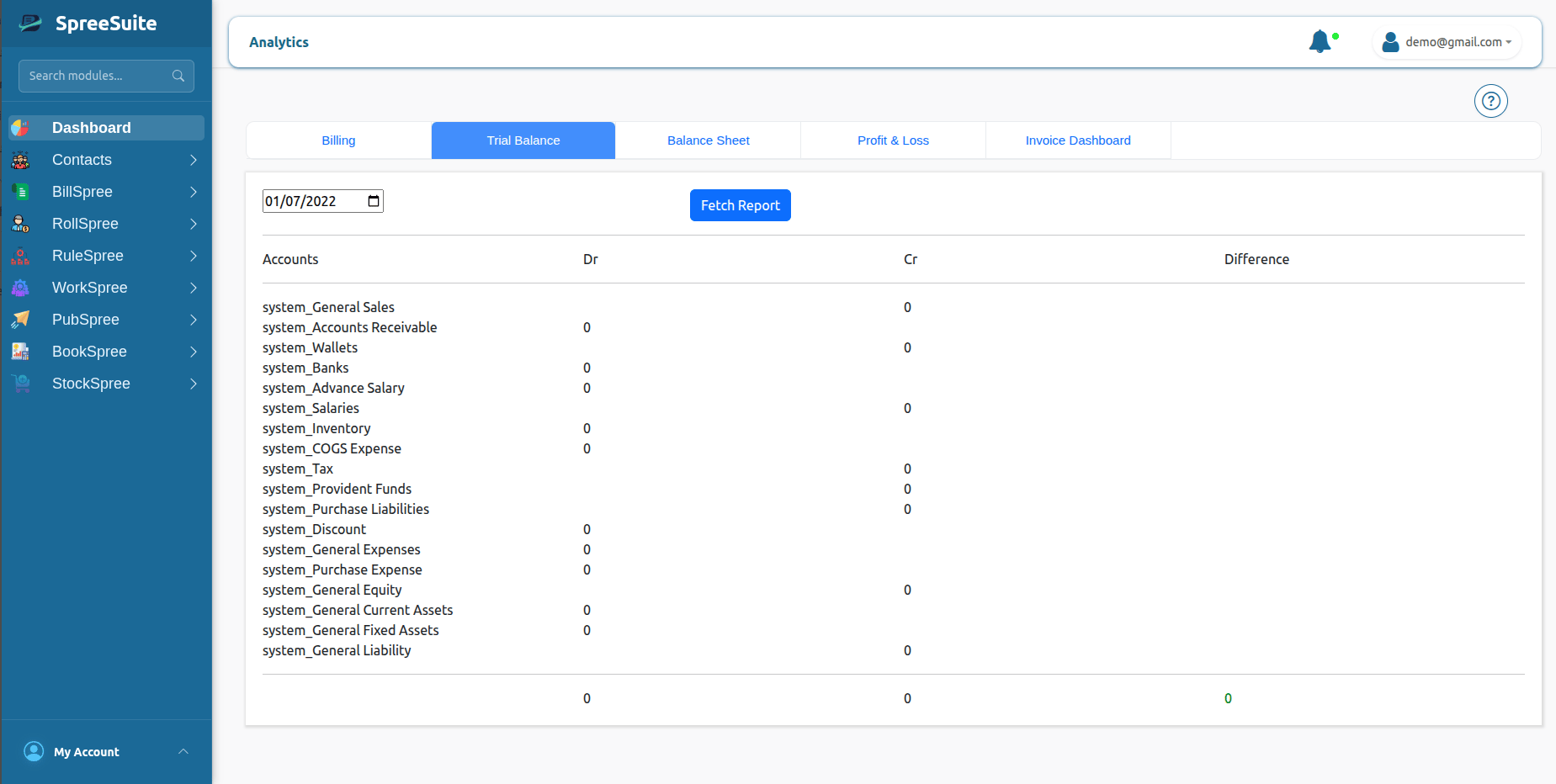Click the RollSpree payroll icon

tap(20, 224)
